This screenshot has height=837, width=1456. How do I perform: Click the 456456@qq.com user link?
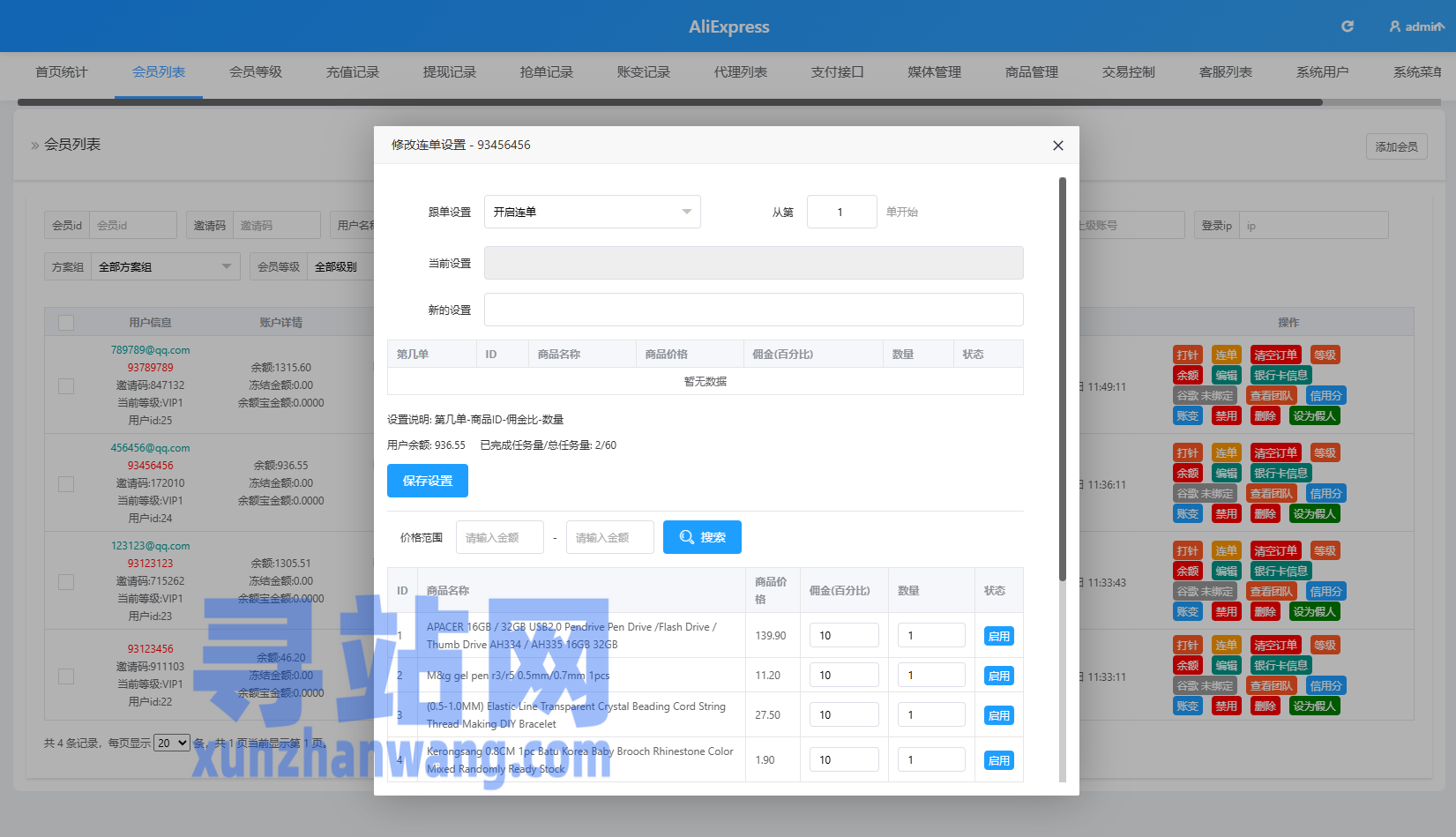point(150,447)
